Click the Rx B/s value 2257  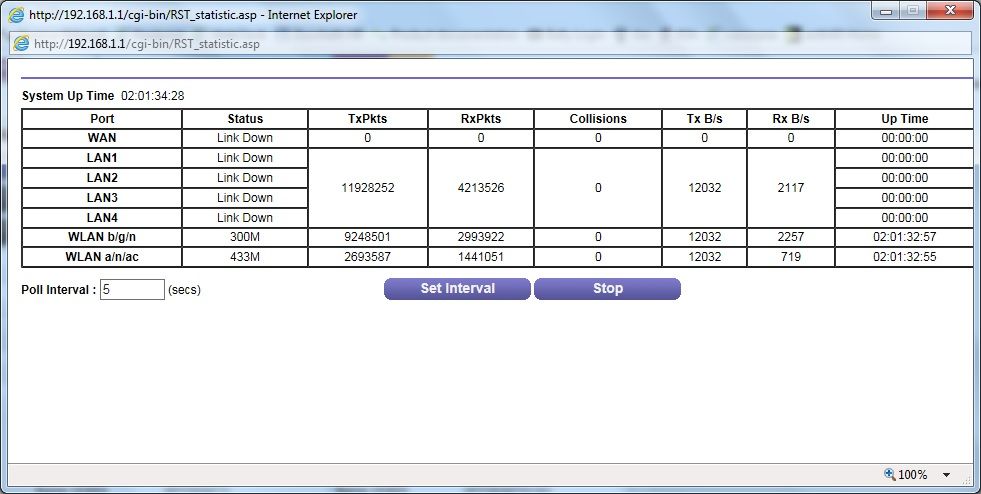(x=791, y=238)
